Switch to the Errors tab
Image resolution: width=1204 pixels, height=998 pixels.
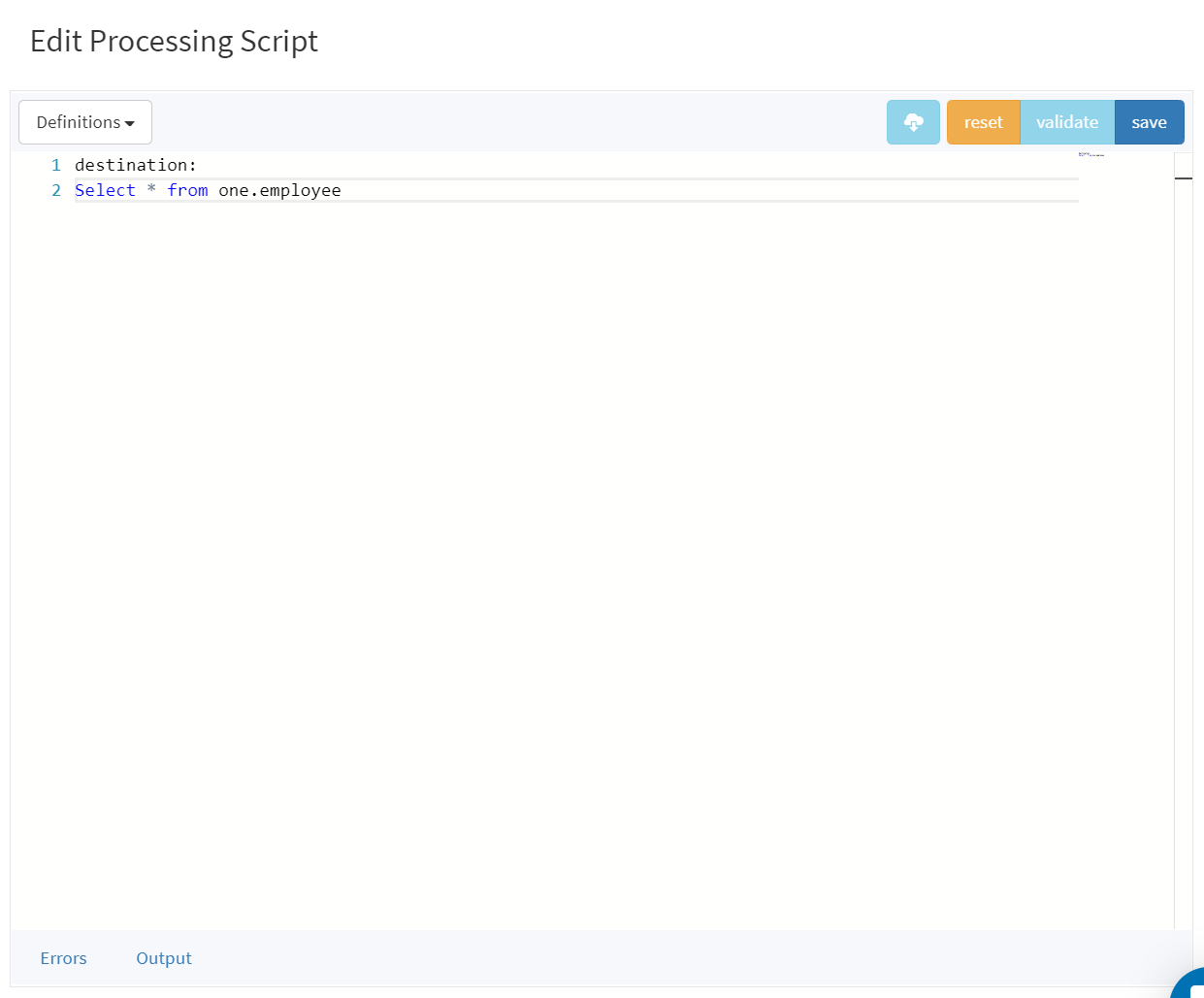(x=63, y=958)
